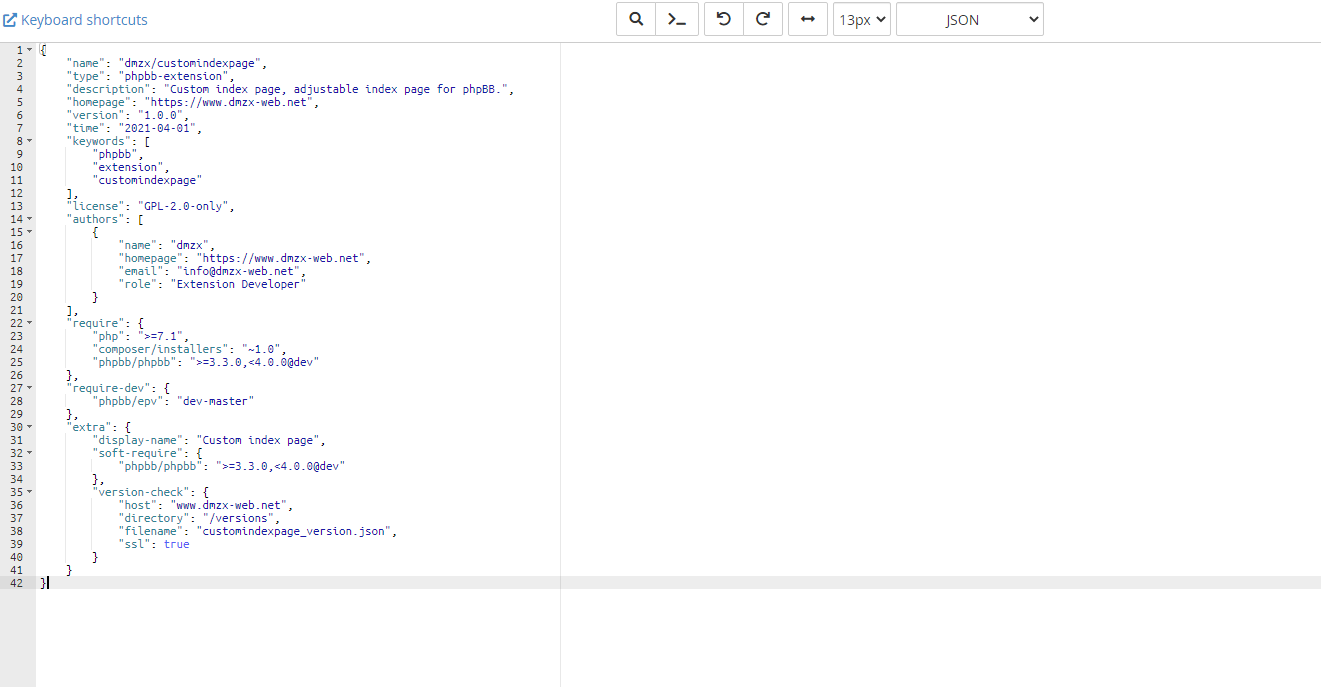Viewport: 1321px width, 687px height.
Task: Fold the author object on line 15
Action: pyautogui.click(x=29, y=232)
